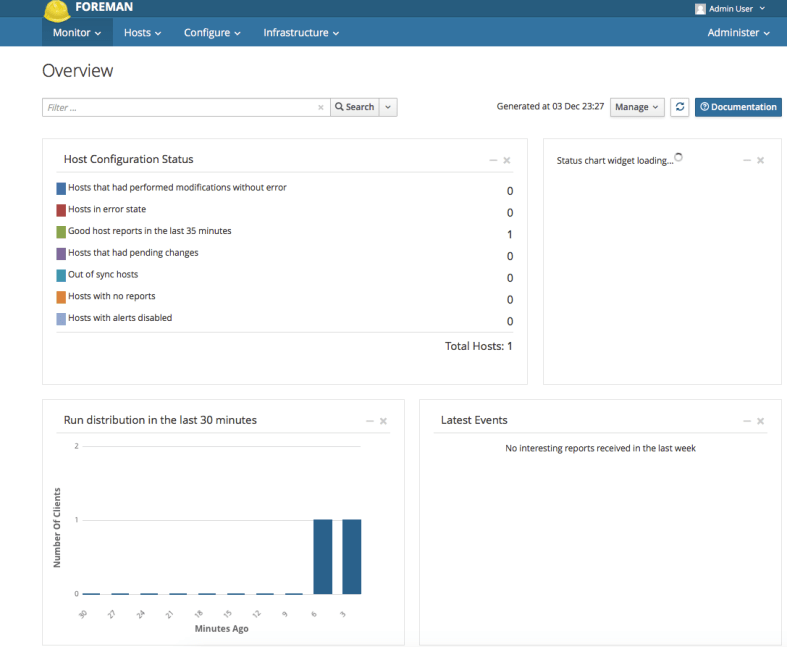Minimize the Host Configuration Status widget
Screen dimensions: 787x647
tap(492, 160)
